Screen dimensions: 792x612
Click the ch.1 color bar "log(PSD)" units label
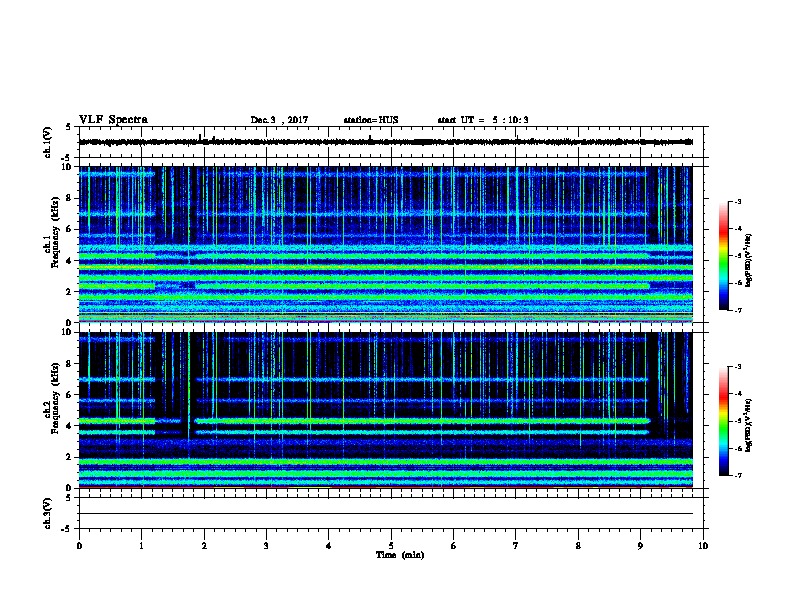point(749,260)
